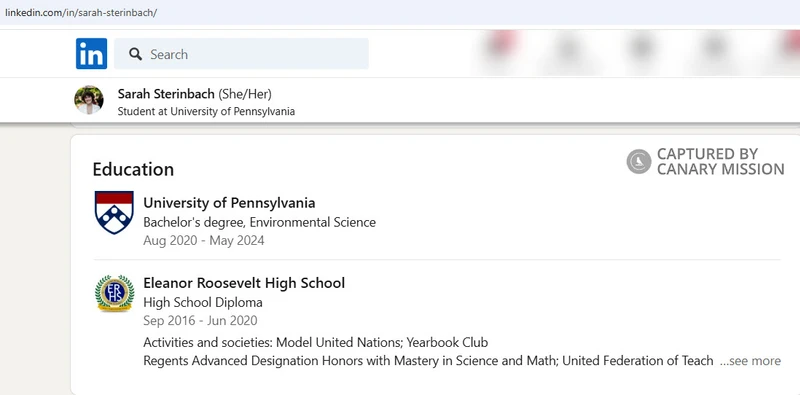This screenshot has height=395, width=800.
Task: Click the "CAPTURED BY CANARY MISSION" watermark text
Action: click(x=720, y=161)
